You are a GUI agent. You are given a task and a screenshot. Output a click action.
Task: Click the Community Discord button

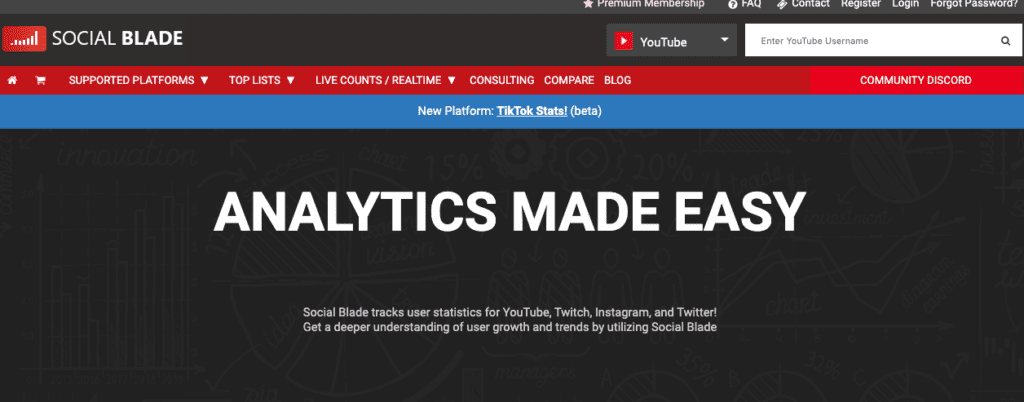point(916,80)
